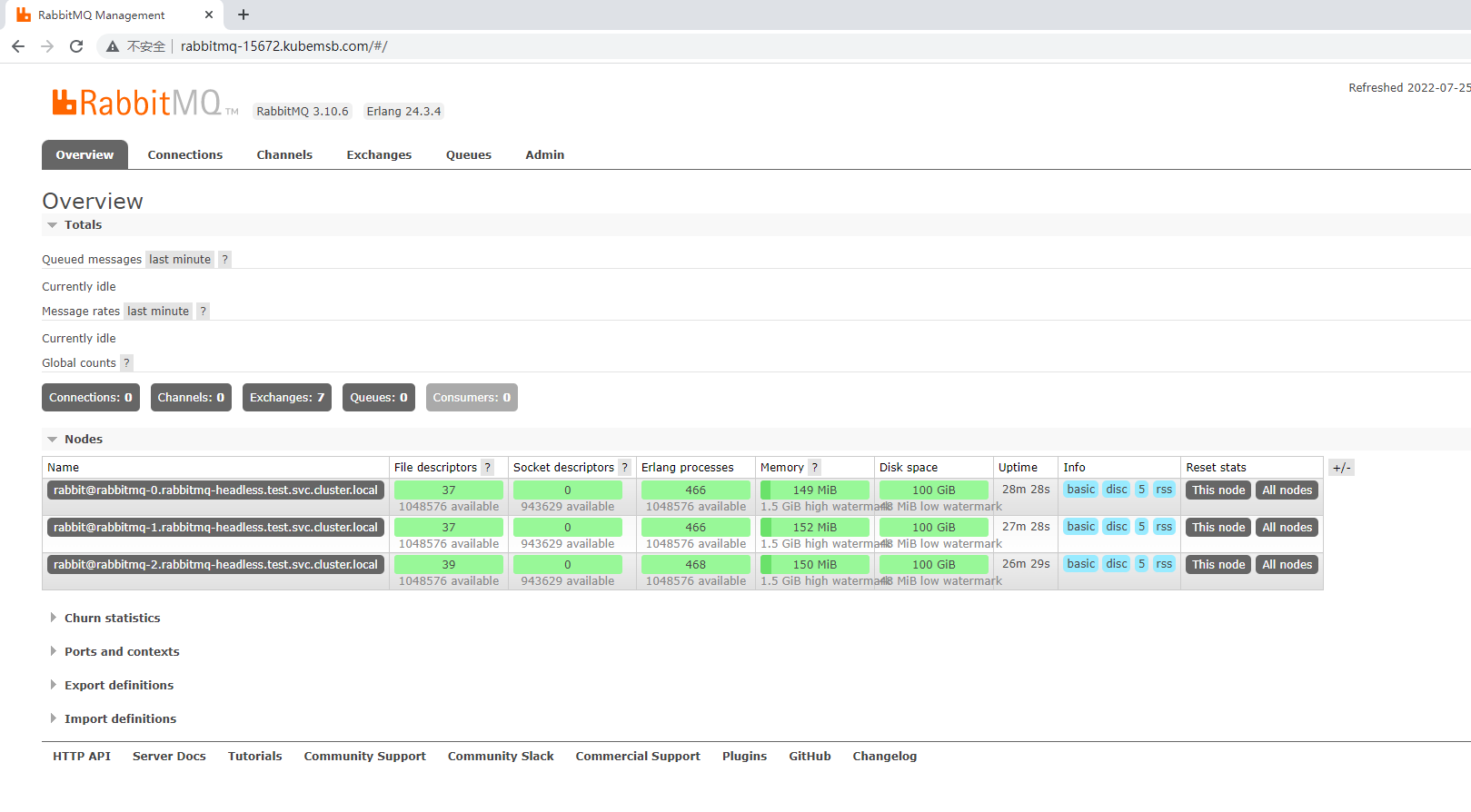The image size is (1471, 812).
Task: Click the Queues: 0 count button
Action: pos(379,398)
